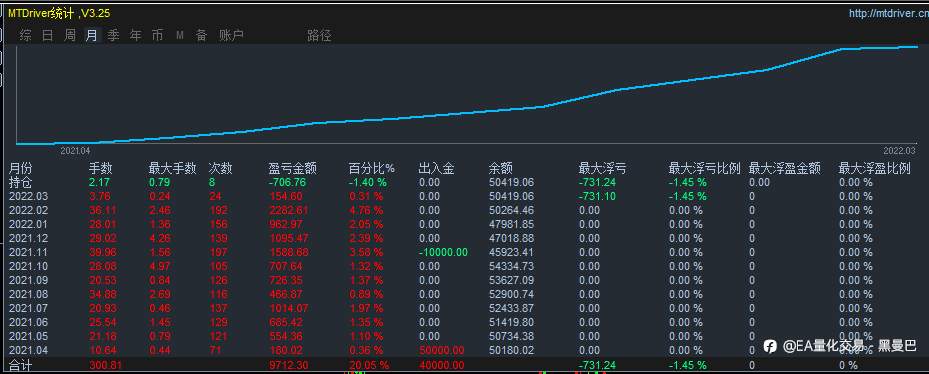Select the 持仓 row label
The height and width of the screenshot is (374, 929).
21,182
